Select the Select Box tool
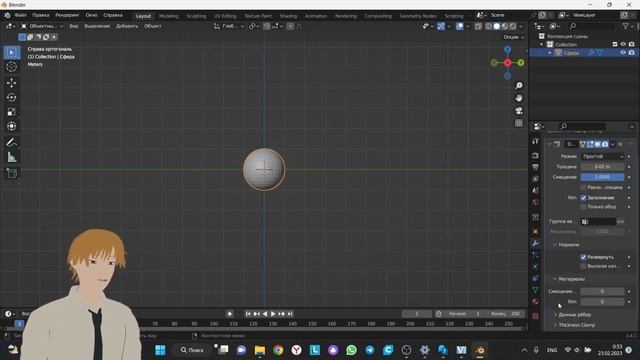640x360 pixels. click(x=11, y=52)
